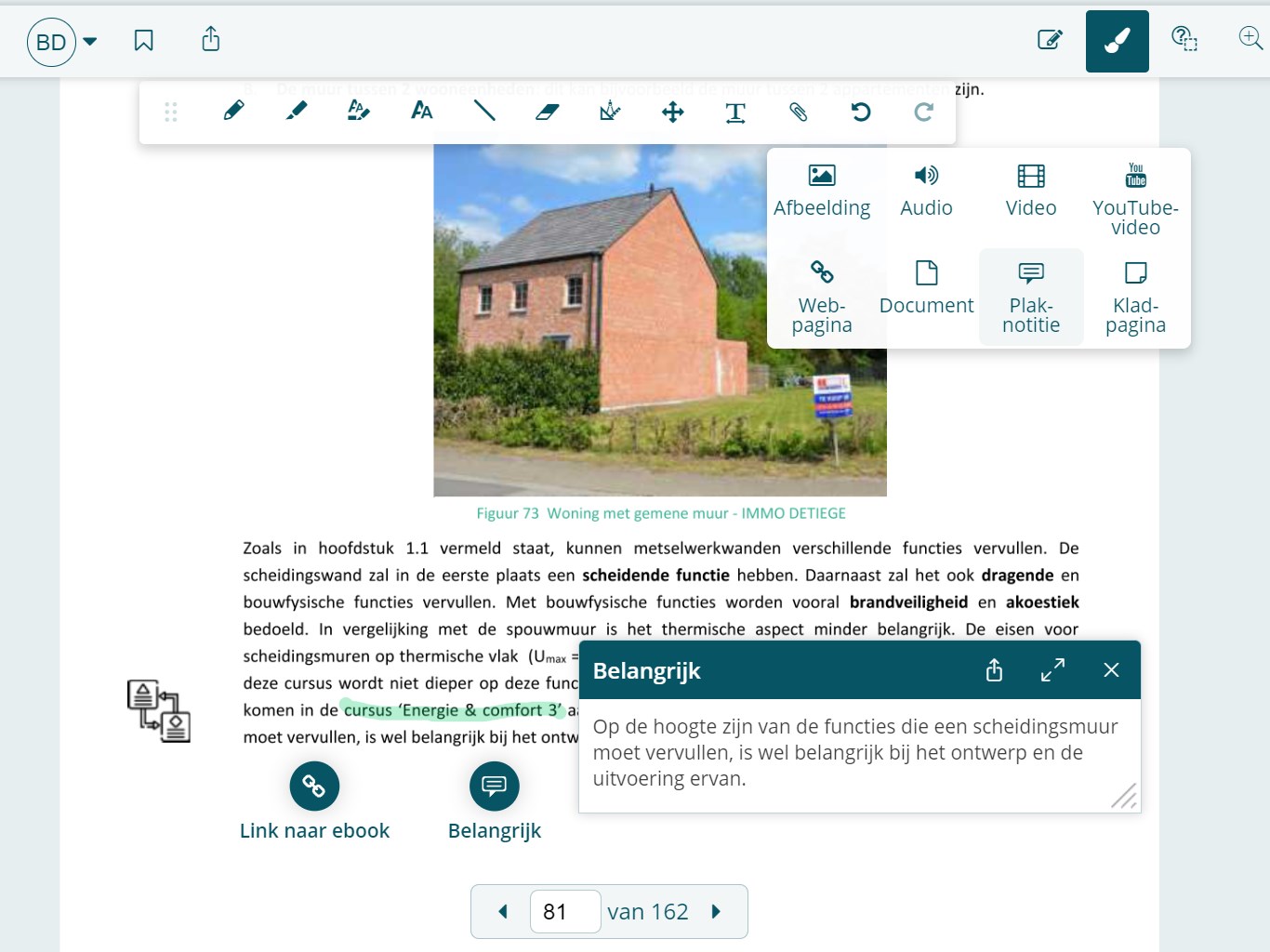
Task: Choose YouTube-video from the attachment menu
Action: pyautogui.click(x=1136, y=200)
